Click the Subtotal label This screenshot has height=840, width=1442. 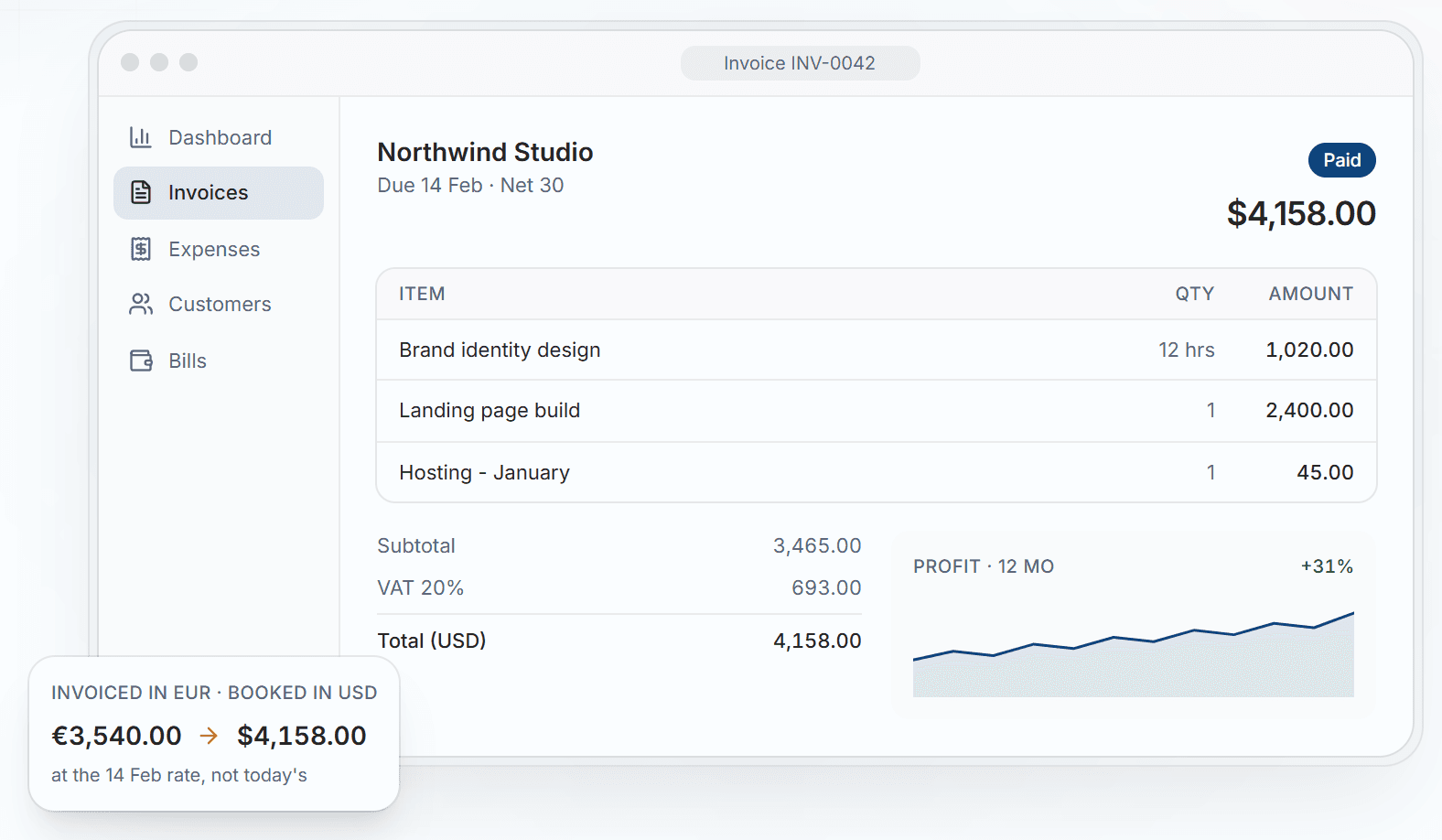click(416, 545)
